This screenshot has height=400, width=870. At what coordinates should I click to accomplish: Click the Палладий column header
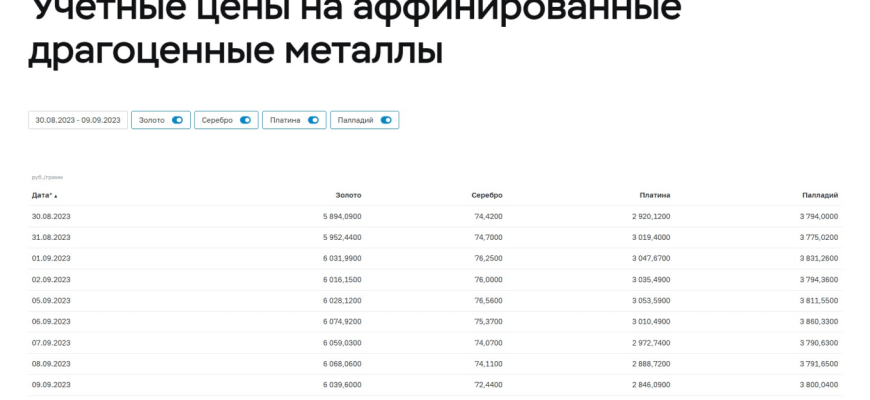click(x=819, y=195)
